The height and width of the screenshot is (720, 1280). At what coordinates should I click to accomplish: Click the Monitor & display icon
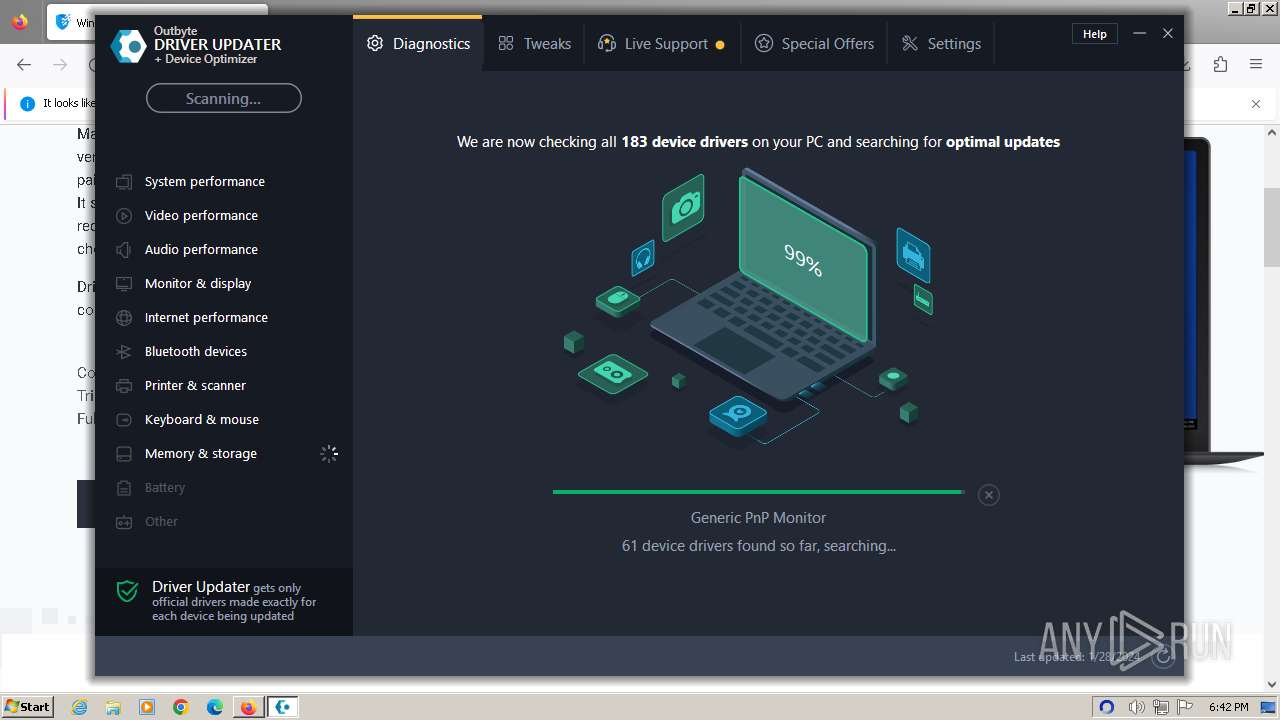click(124, 284)
